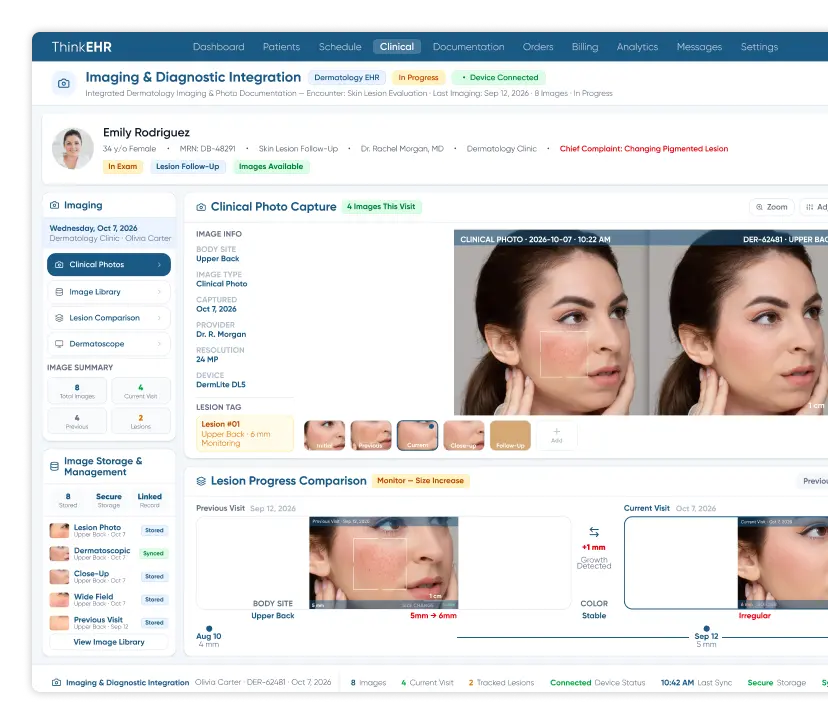828x724 pixels.
Task: Click the camera icon beside Imaging & Diagnostic Integration
Action: coord(63,83)
